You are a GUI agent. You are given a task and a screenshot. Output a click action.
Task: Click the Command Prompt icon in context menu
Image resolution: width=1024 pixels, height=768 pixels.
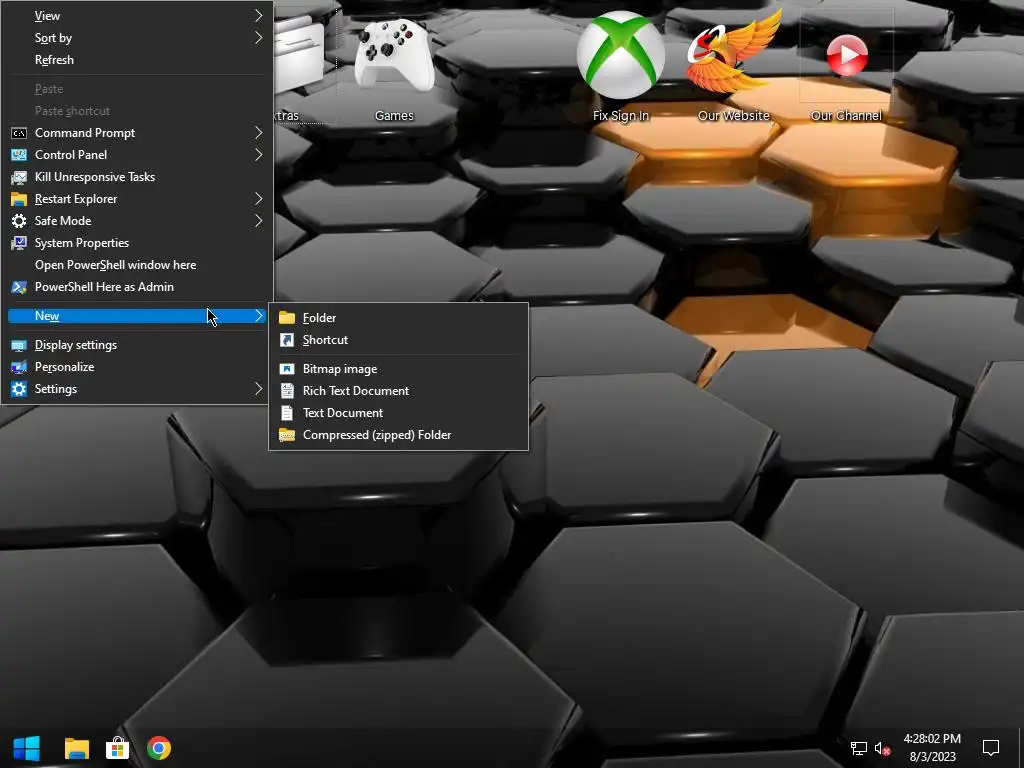point(19,133)
